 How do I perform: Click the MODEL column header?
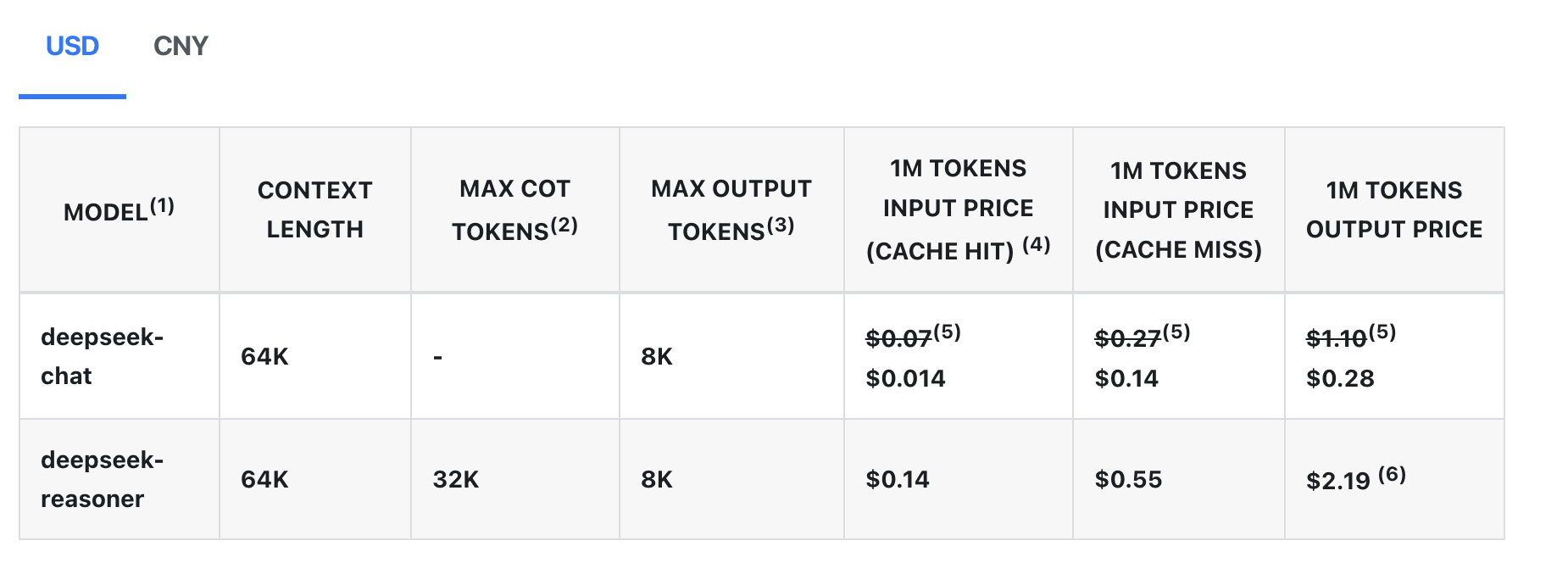[x=119, y=210]
